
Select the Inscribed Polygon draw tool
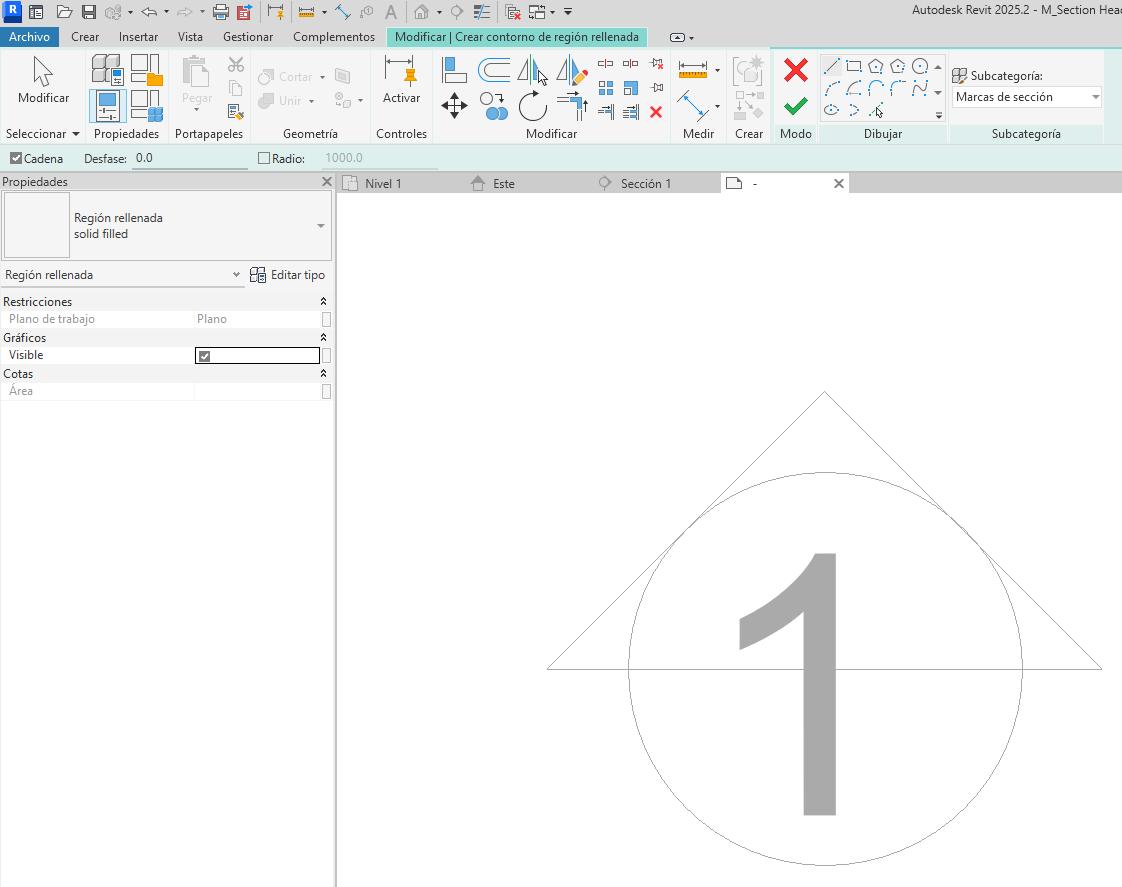coord(876,67)
